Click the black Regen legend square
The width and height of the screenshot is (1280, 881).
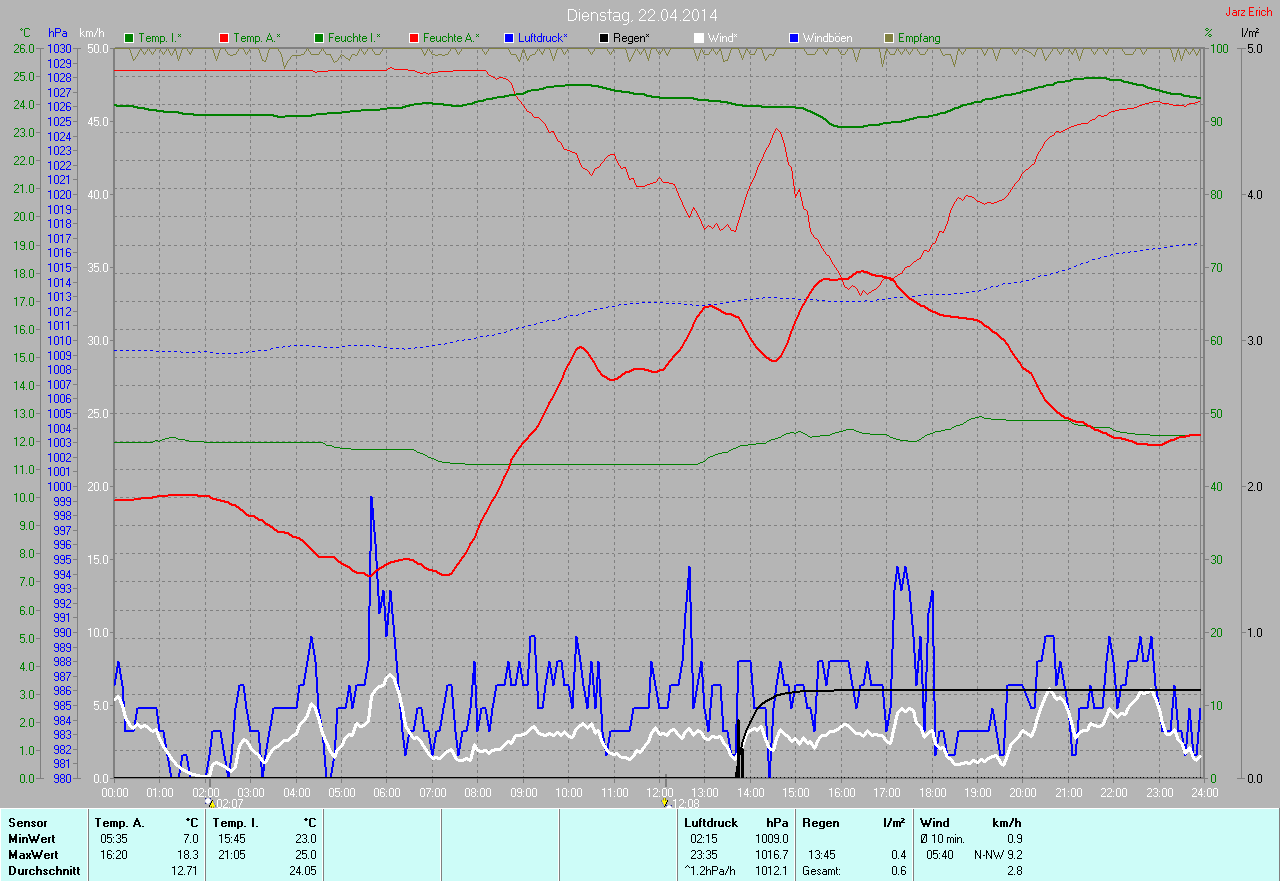604,38
